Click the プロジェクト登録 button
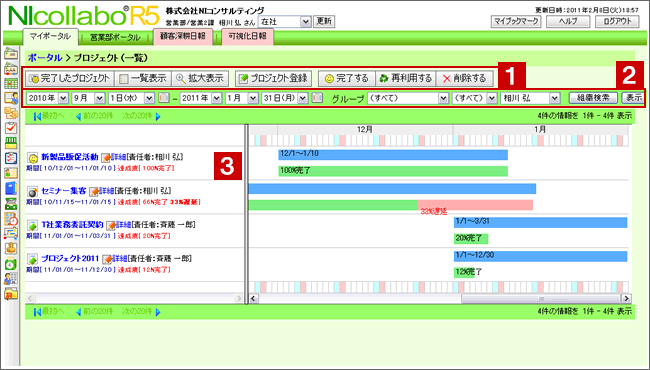The height and width of the screenshot is (370, 650). [x=273, y=78]
